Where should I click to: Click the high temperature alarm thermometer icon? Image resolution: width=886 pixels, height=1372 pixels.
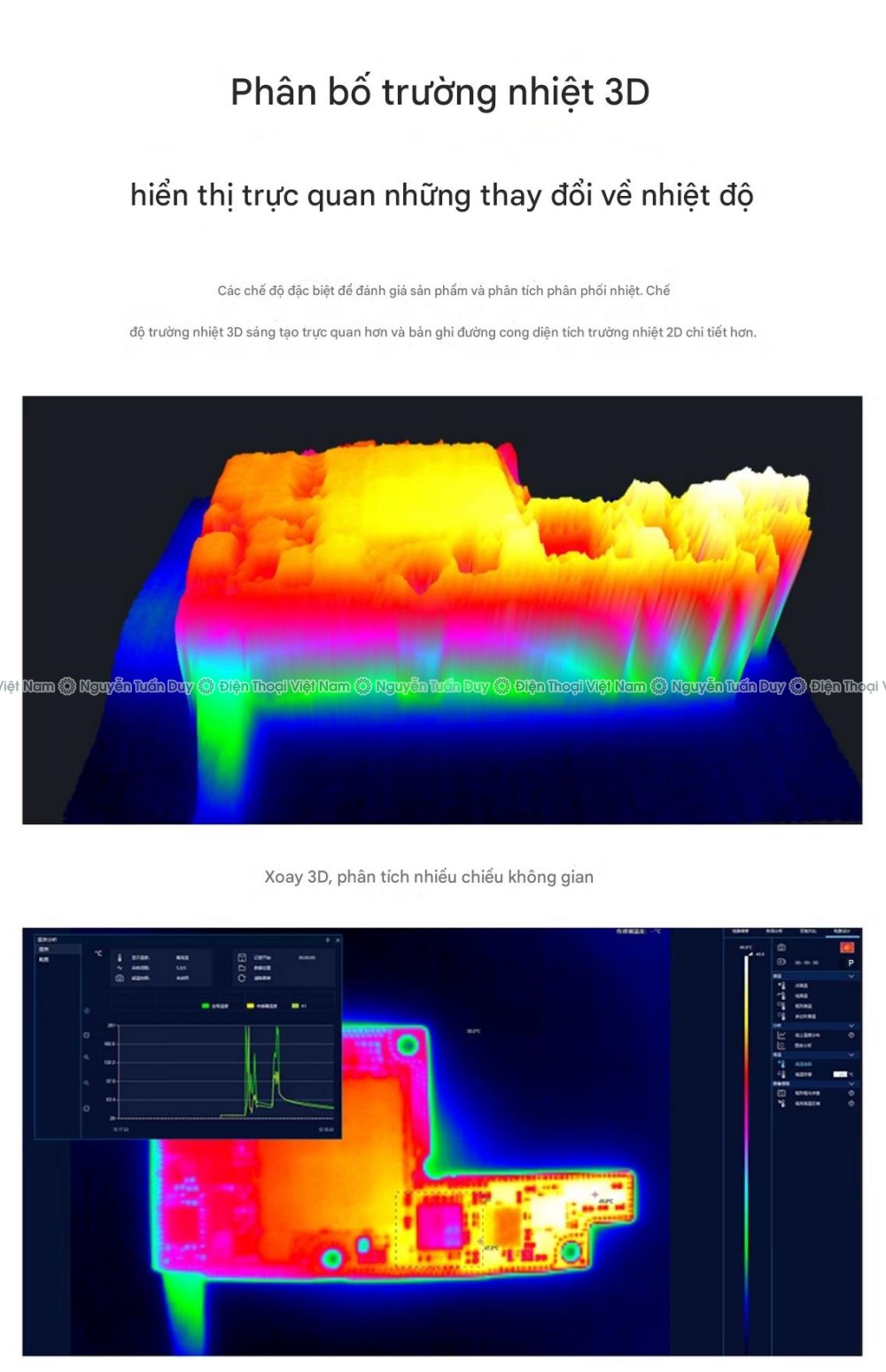click(x=781, y=1064)
